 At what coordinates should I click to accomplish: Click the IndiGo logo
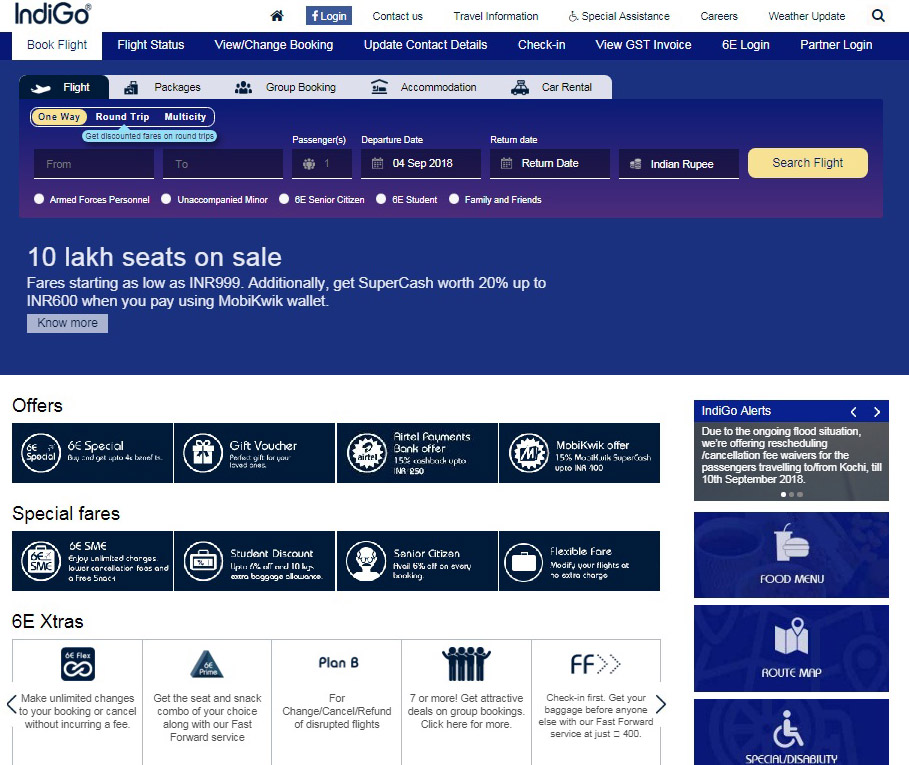[52, 14]
